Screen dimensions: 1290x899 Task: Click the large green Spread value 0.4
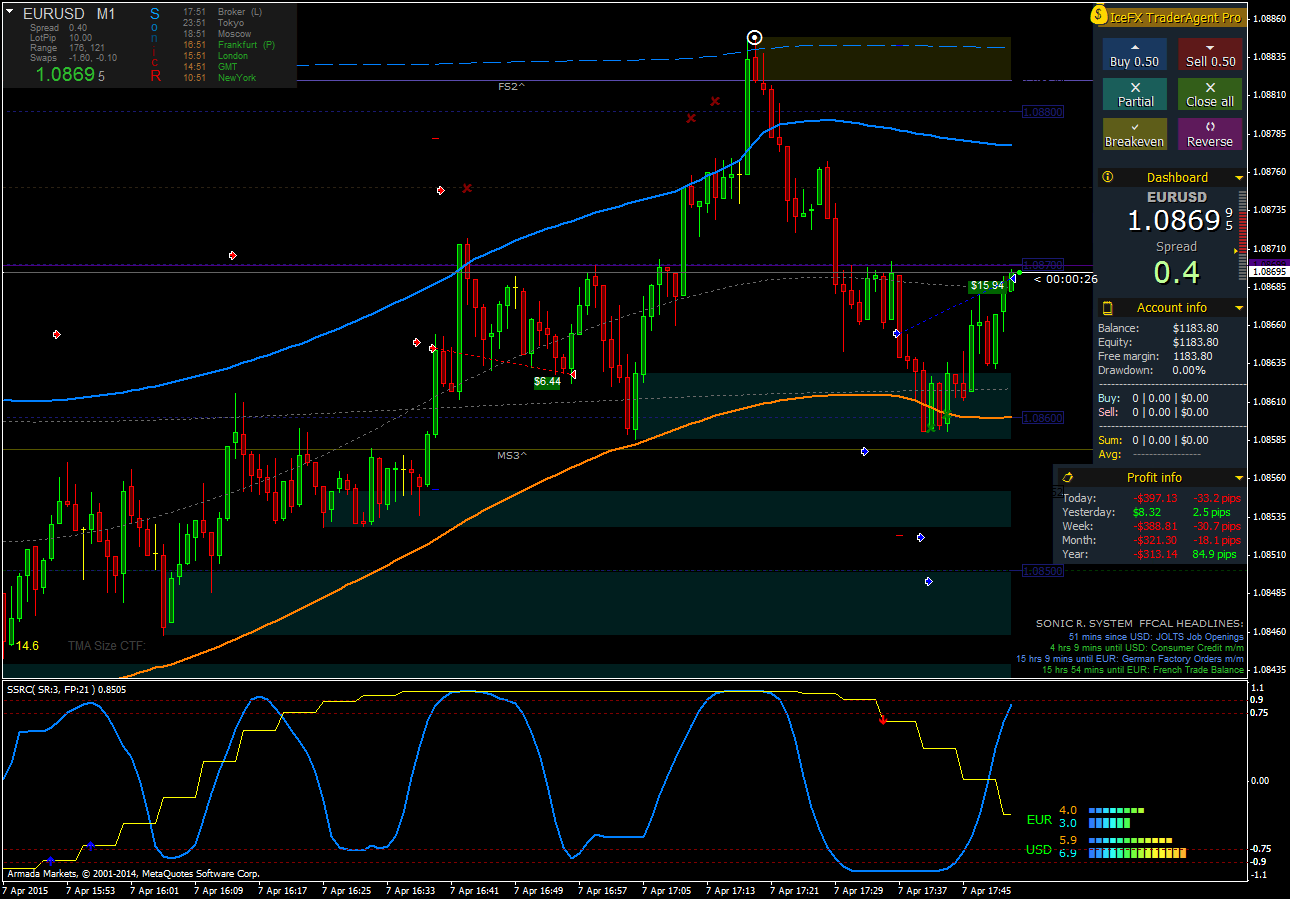(1176, 272)
